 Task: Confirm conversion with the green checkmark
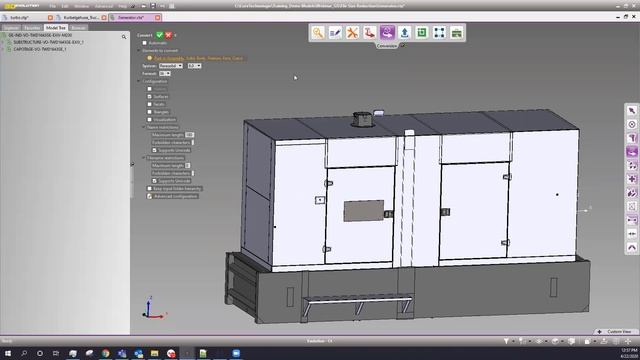[160, 35]
